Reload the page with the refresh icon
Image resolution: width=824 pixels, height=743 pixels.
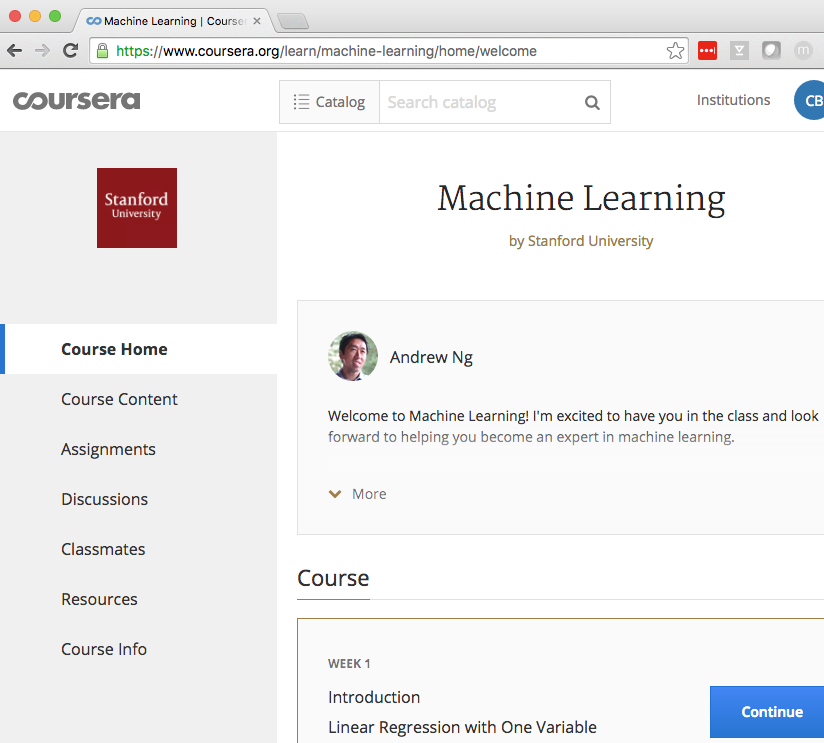pyautogui.click(x=70, y=50)
